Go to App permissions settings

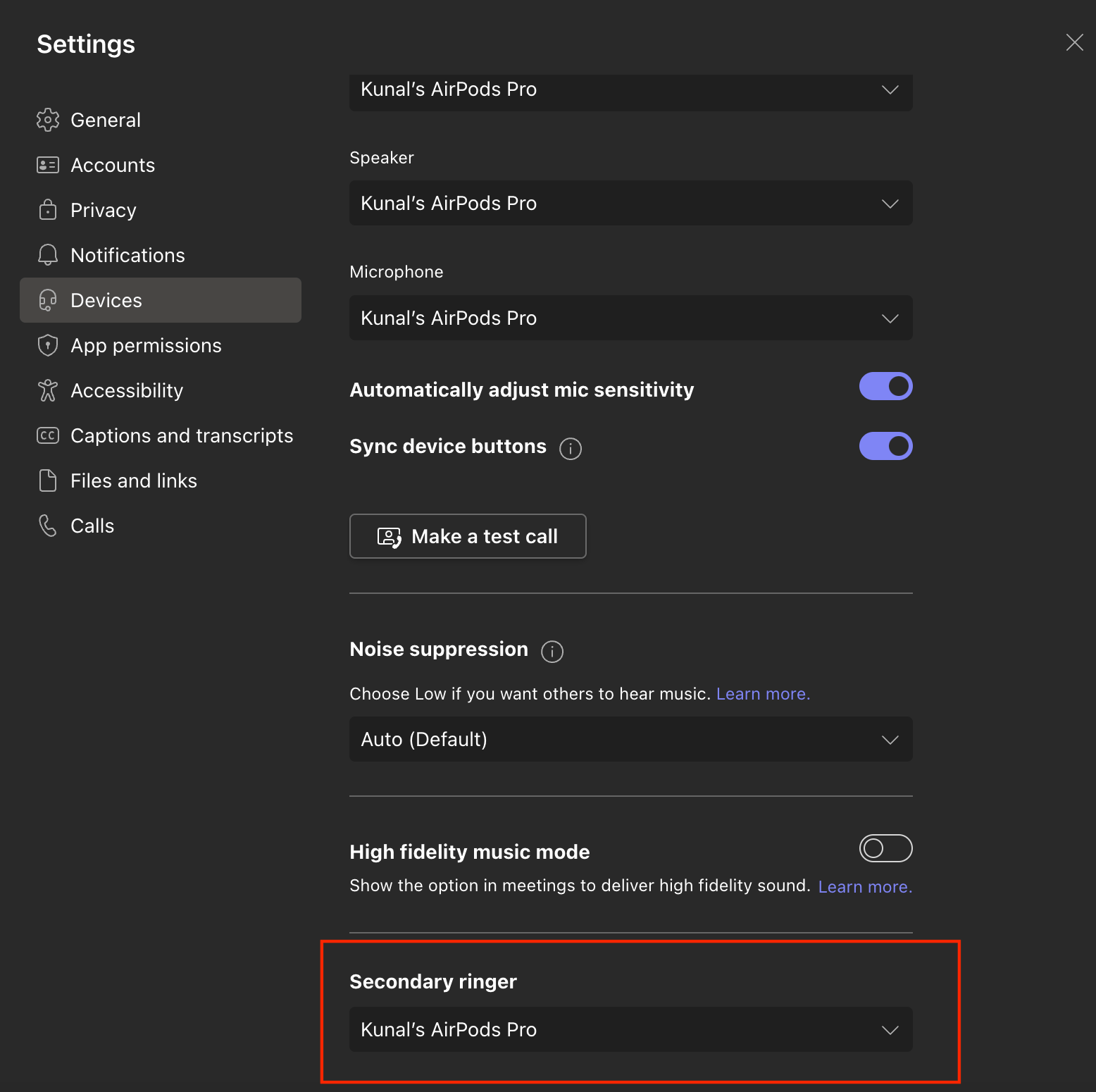coord(161,345)
